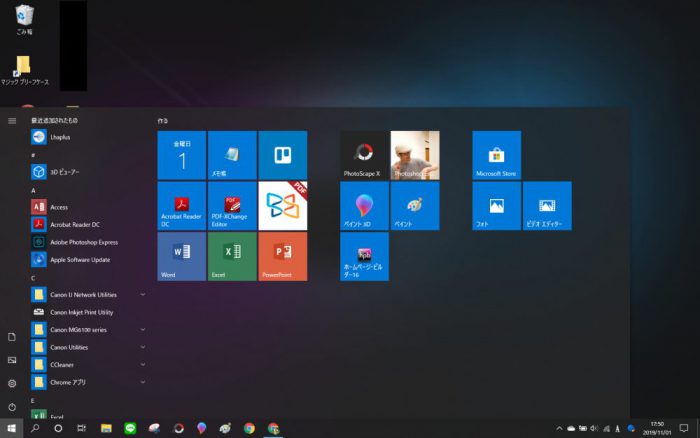Click the hamburger menu in Start

coord(12,121)
